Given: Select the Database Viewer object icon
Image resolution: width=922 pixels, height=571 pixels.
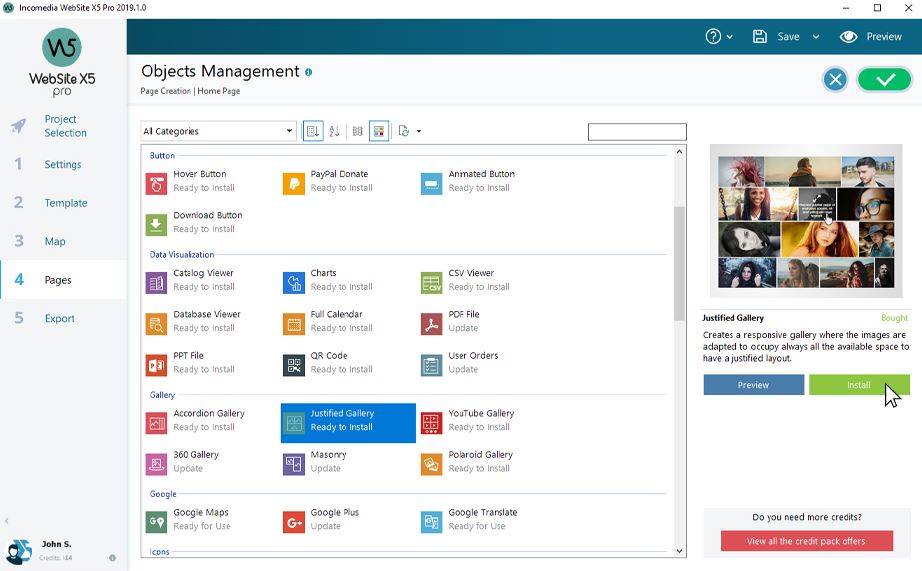Looking at the screenshot, I should (x=156, y=324).
